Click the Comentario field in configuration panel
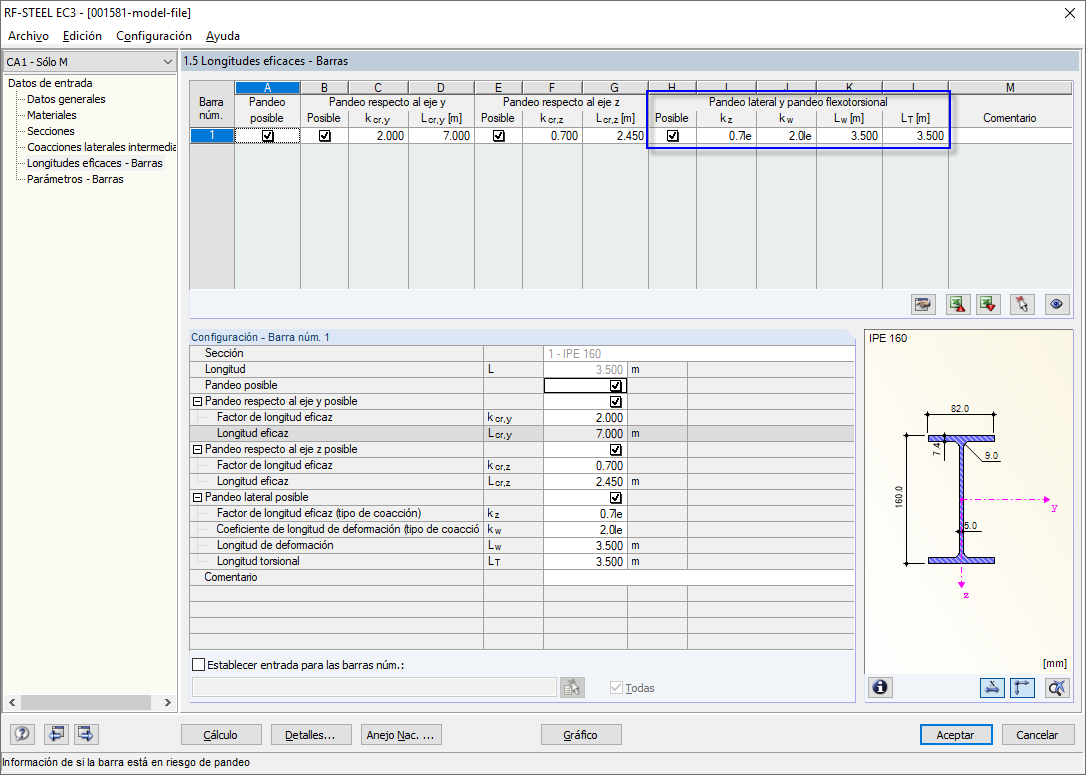 [699, 578]
